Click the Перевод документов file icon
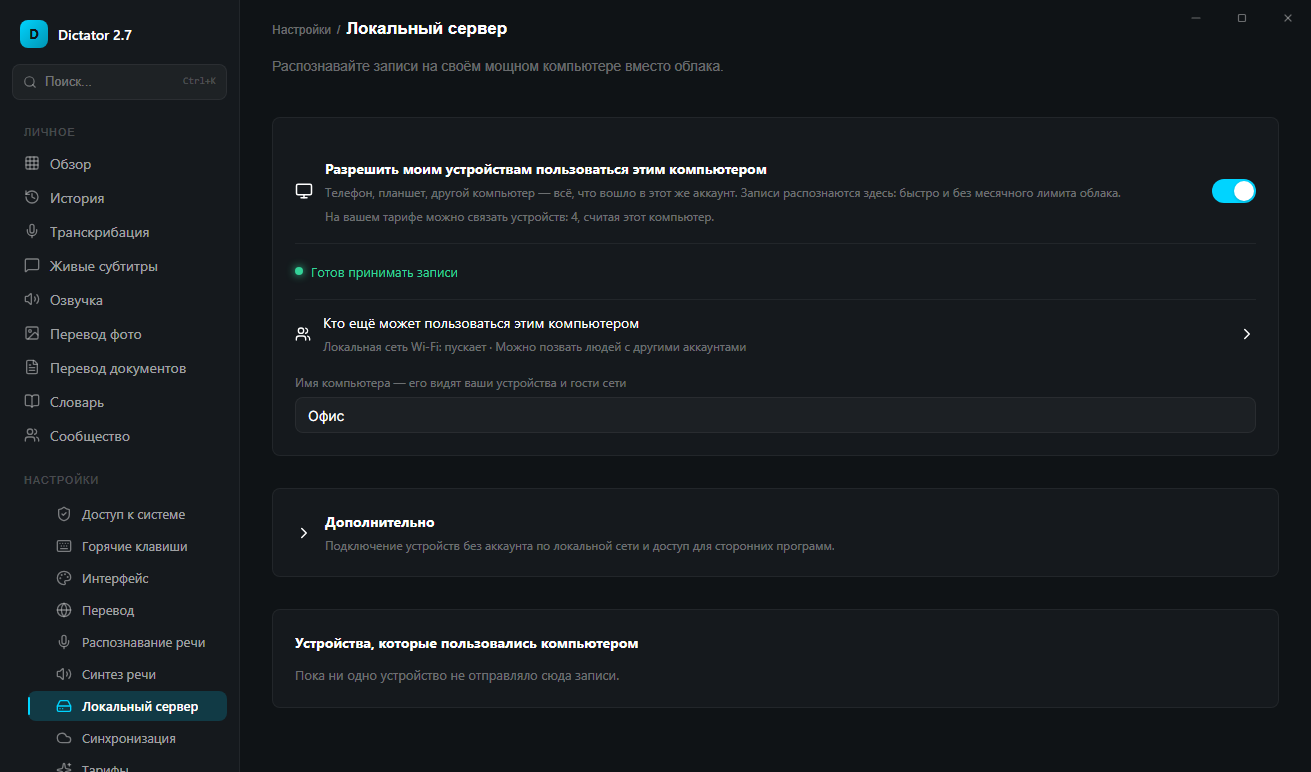 32,368
